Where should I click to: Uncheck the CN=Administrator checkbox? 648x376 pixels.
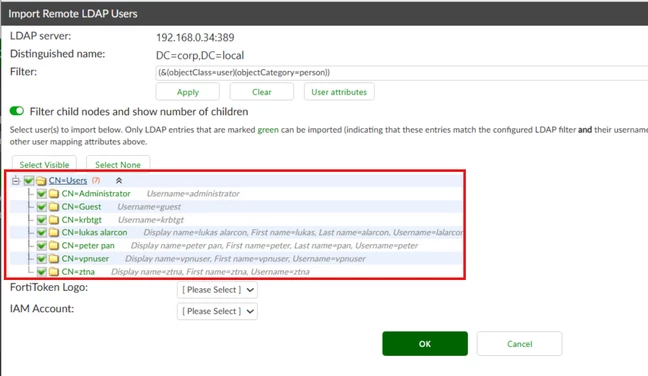coord(41,193)
